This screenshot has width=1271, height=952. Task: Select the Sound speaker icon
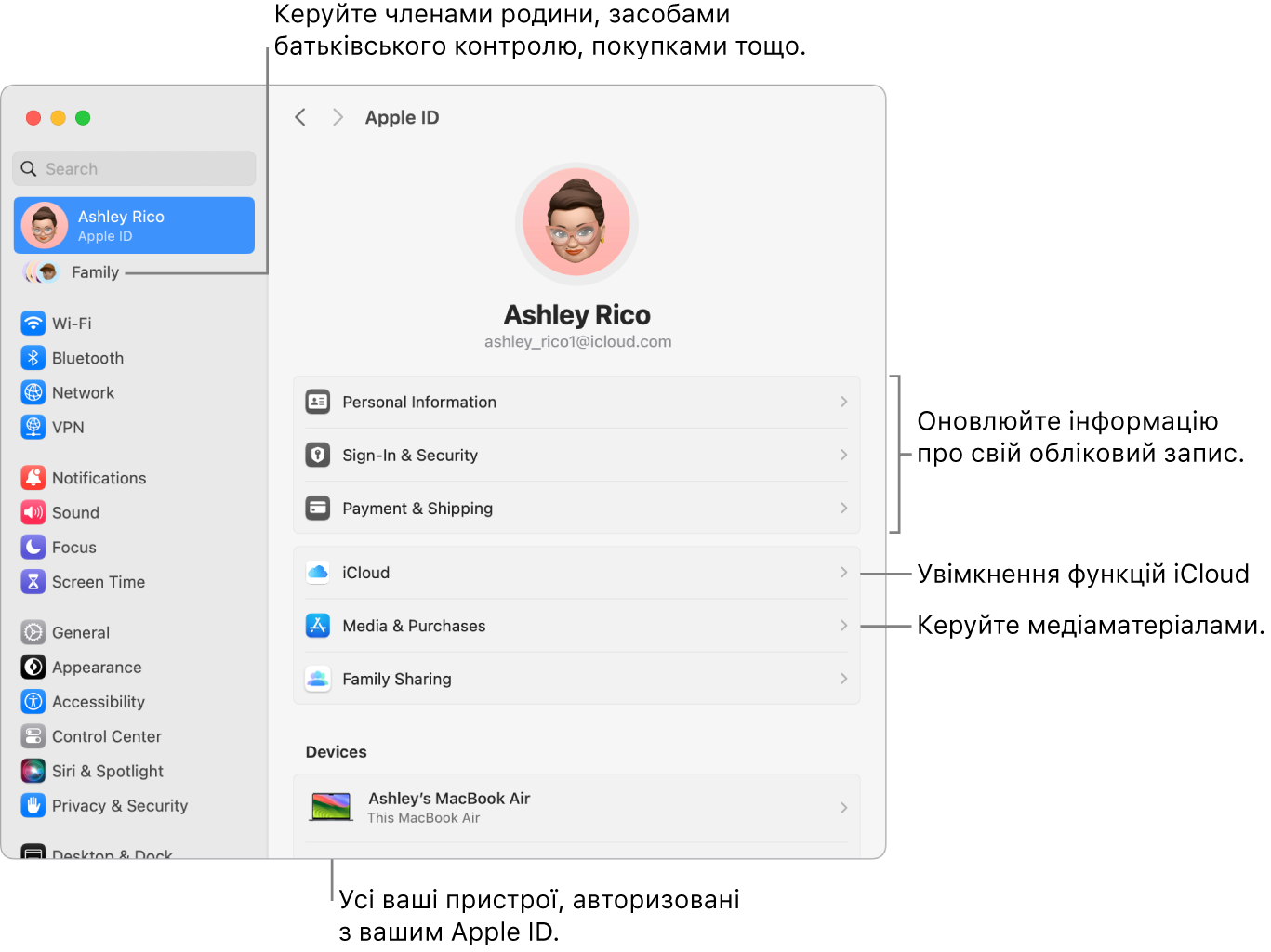coord(33,512)
